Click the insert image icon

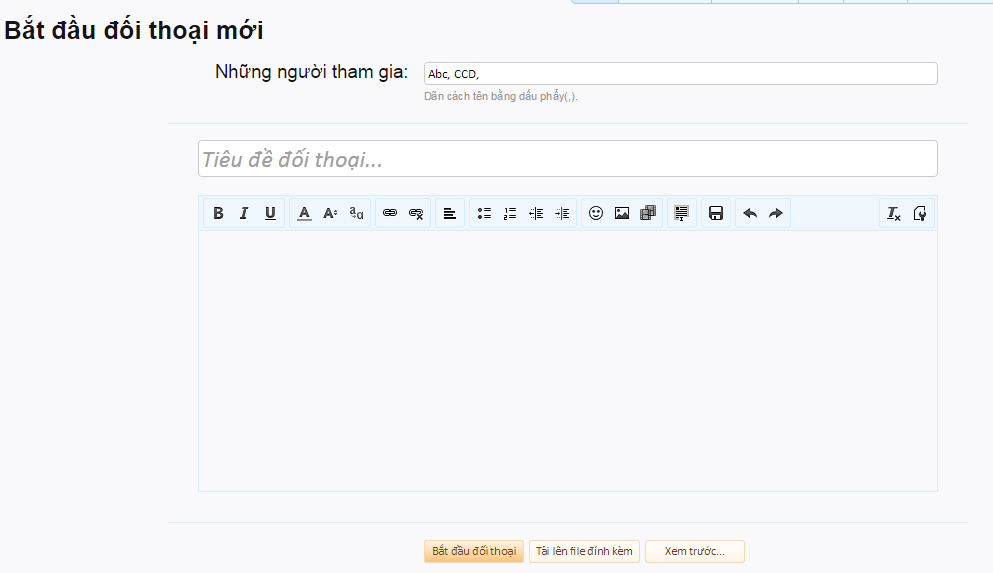622,213
